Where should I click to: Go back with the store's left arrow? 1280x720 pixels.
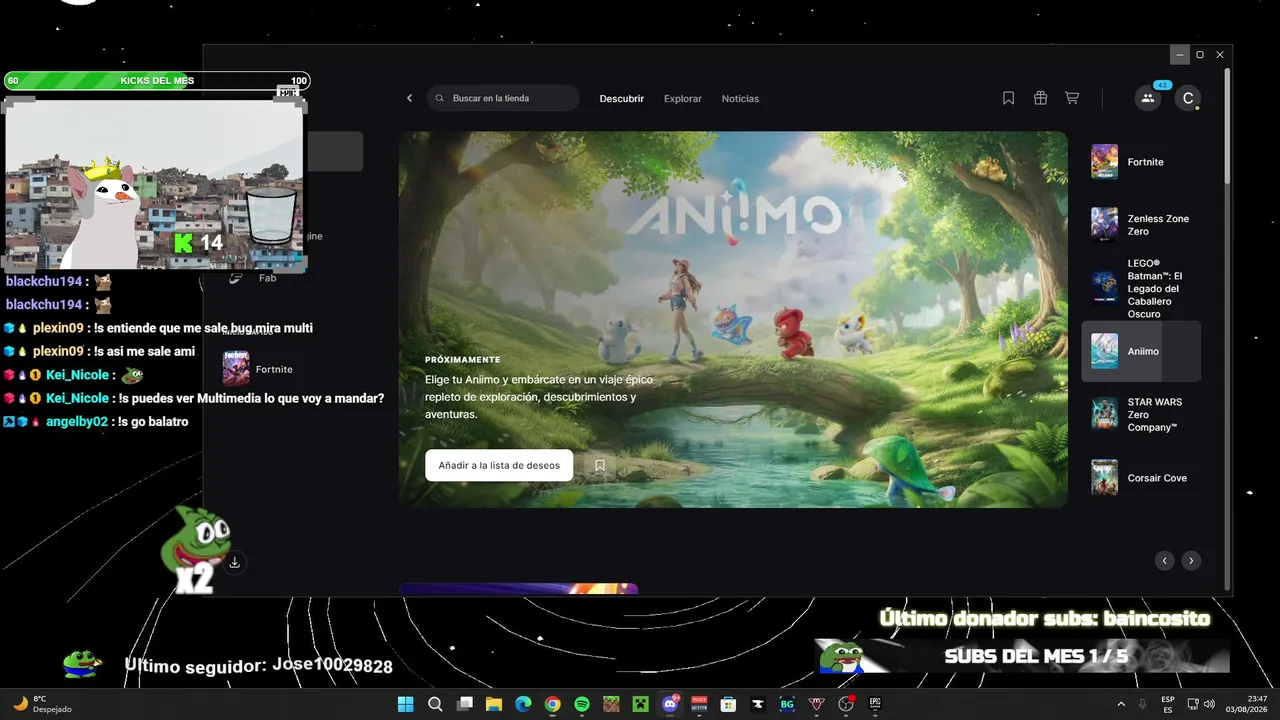tap(409, 98)
